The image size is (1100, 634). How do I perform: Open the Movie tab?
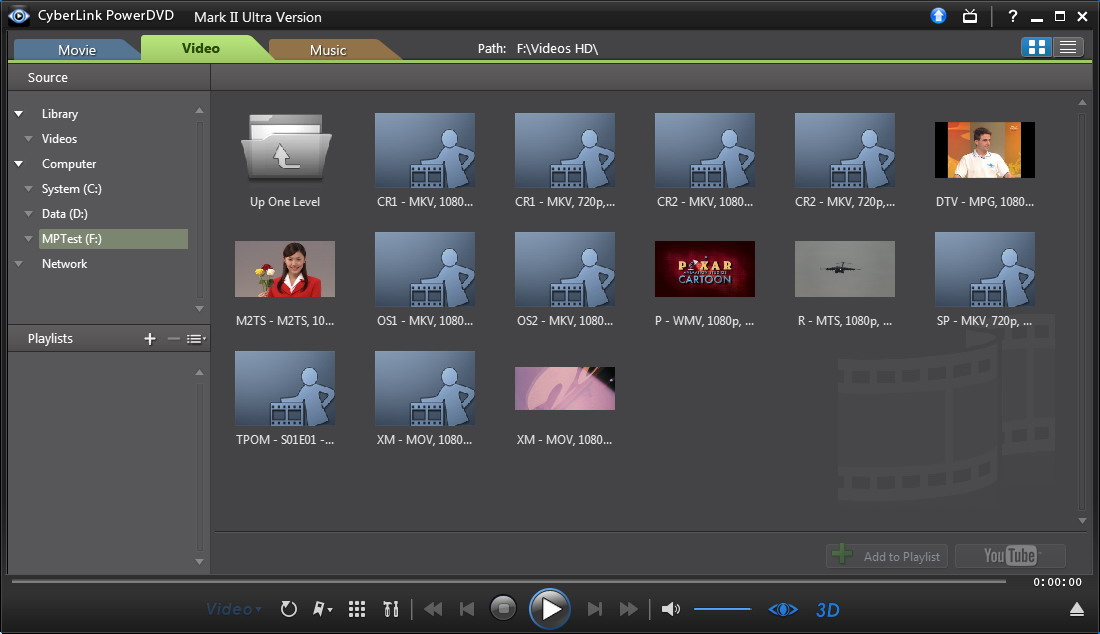tap(76, 50)
